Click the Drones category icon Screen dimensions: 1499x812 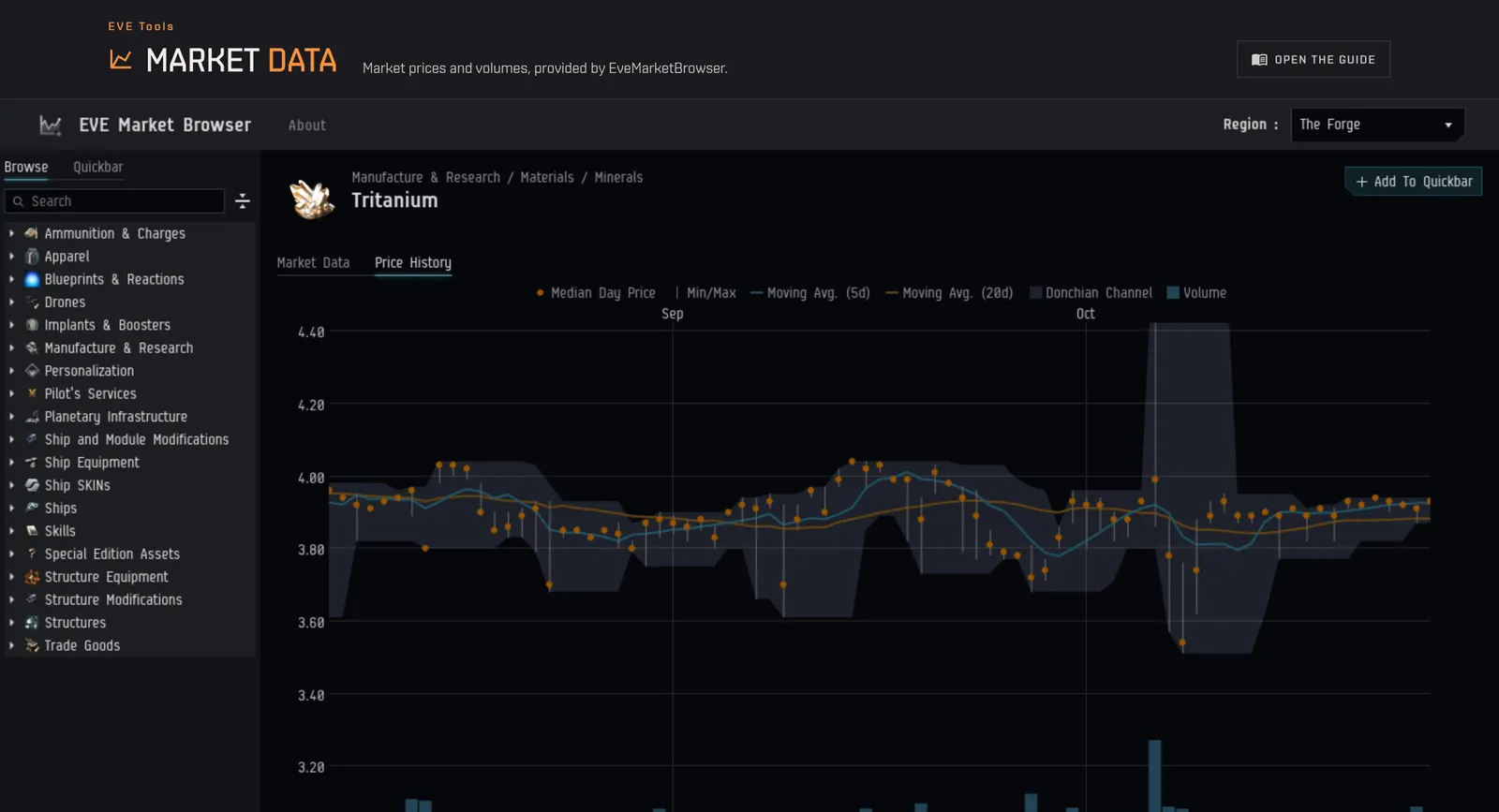point(32,303)
